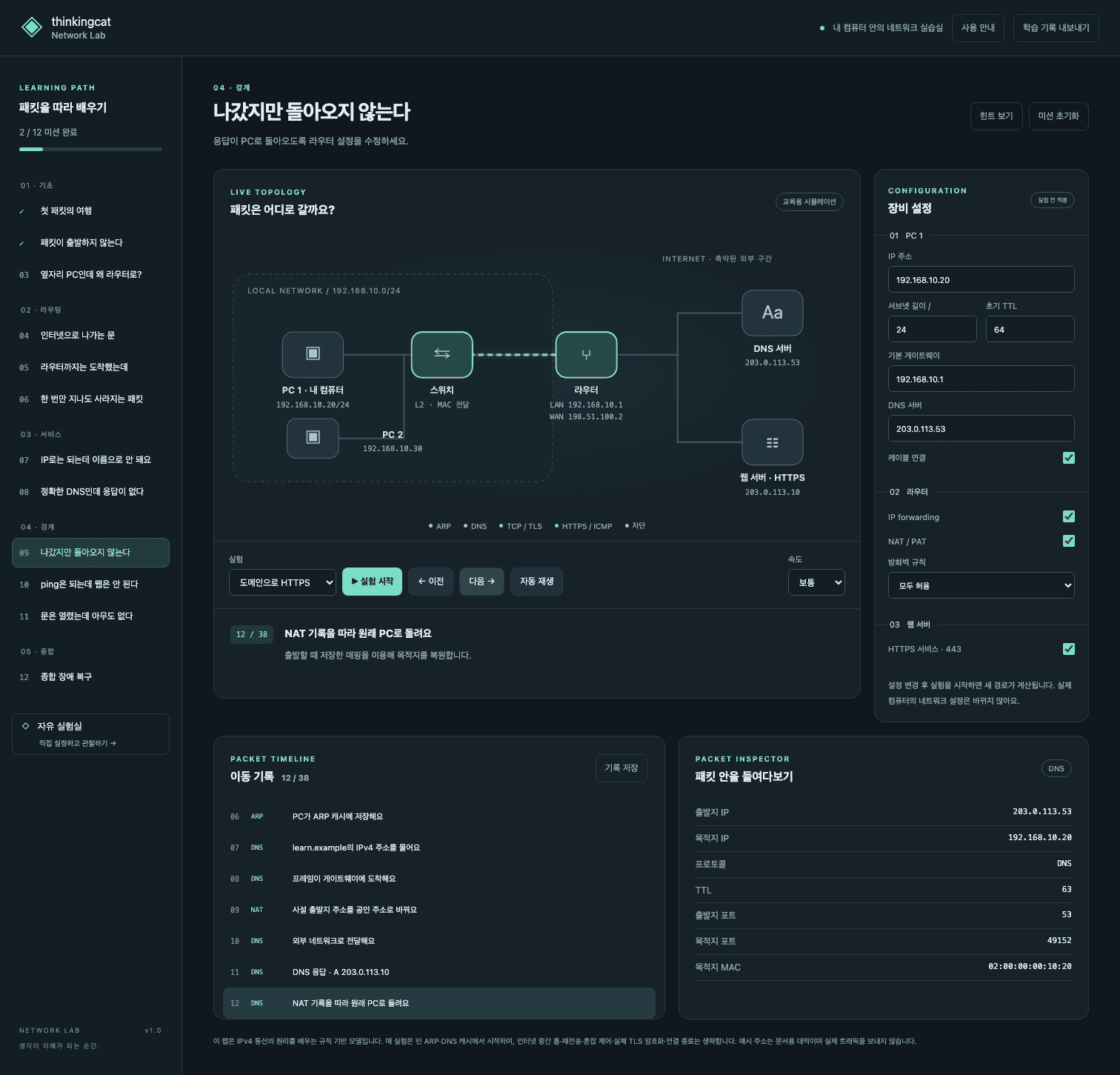Expand the 방화벽 규칙 dropdown
The width and height of the screenshot is (1120, 1075).
[x=981, y=585]
